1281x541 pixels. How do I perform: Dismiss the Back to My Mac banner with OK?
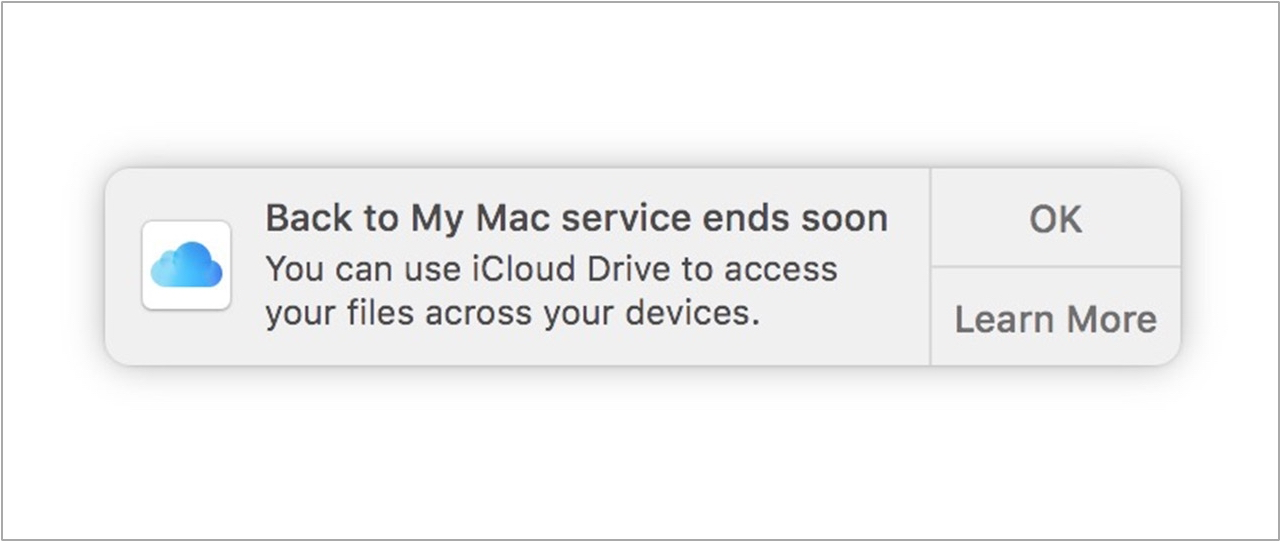(1055, 219)
